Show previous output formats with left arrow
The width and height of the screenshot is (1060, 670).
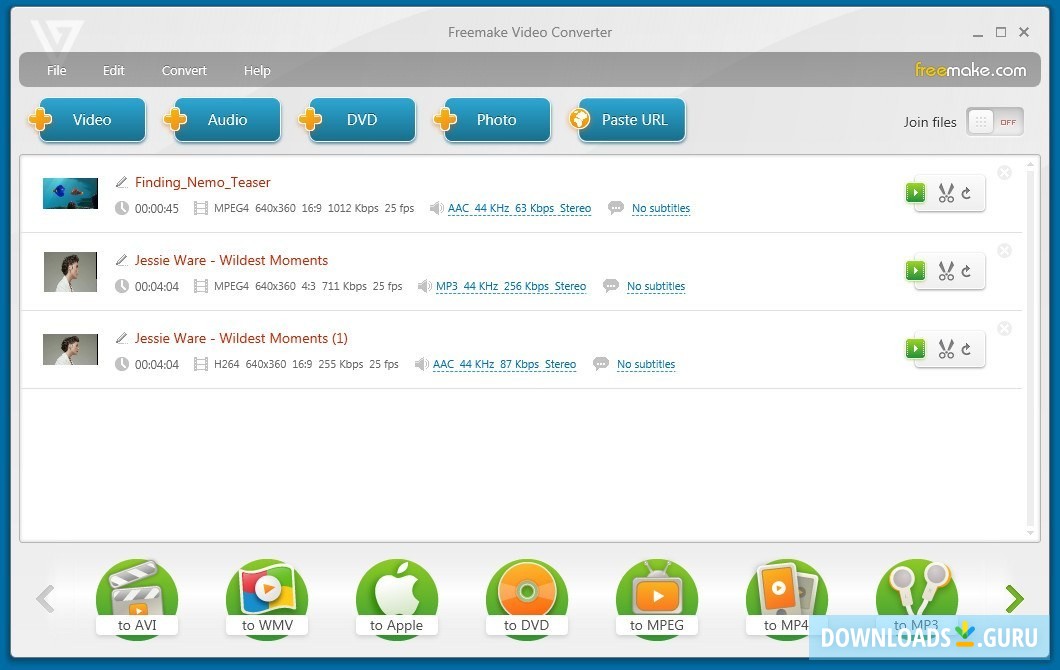(45, 598)
